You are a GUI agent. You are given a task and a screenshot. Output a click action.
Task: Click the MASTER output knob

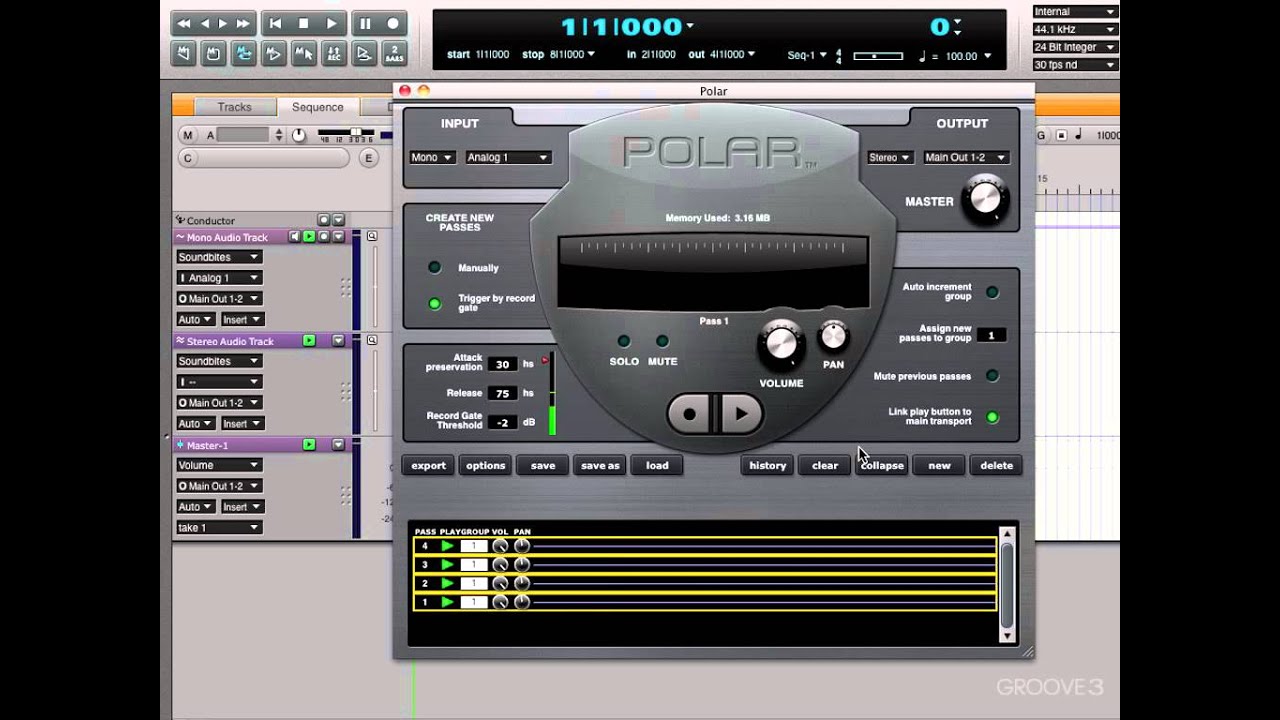coord(985,199)
